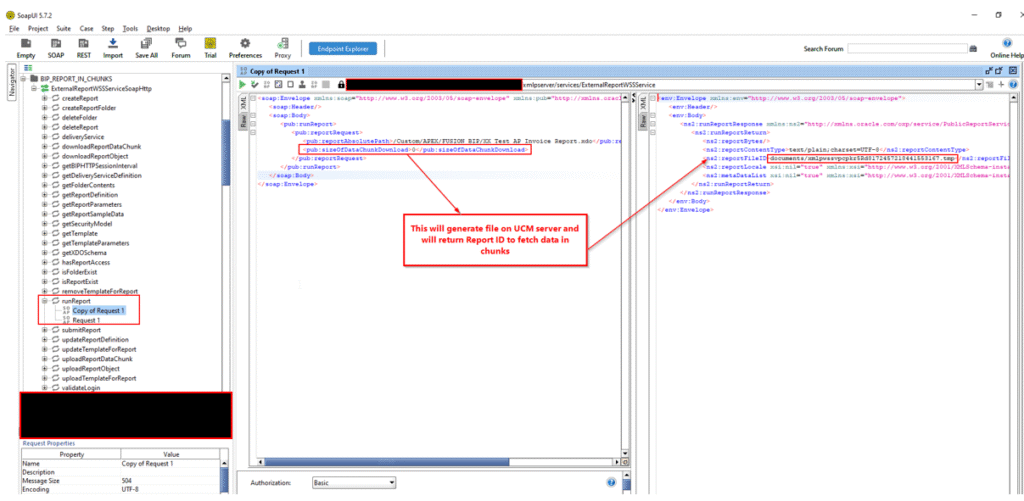The image size is (1024, 501).
Task: Open the Forum toolbar icon
Action: click(x=180, y=43)
